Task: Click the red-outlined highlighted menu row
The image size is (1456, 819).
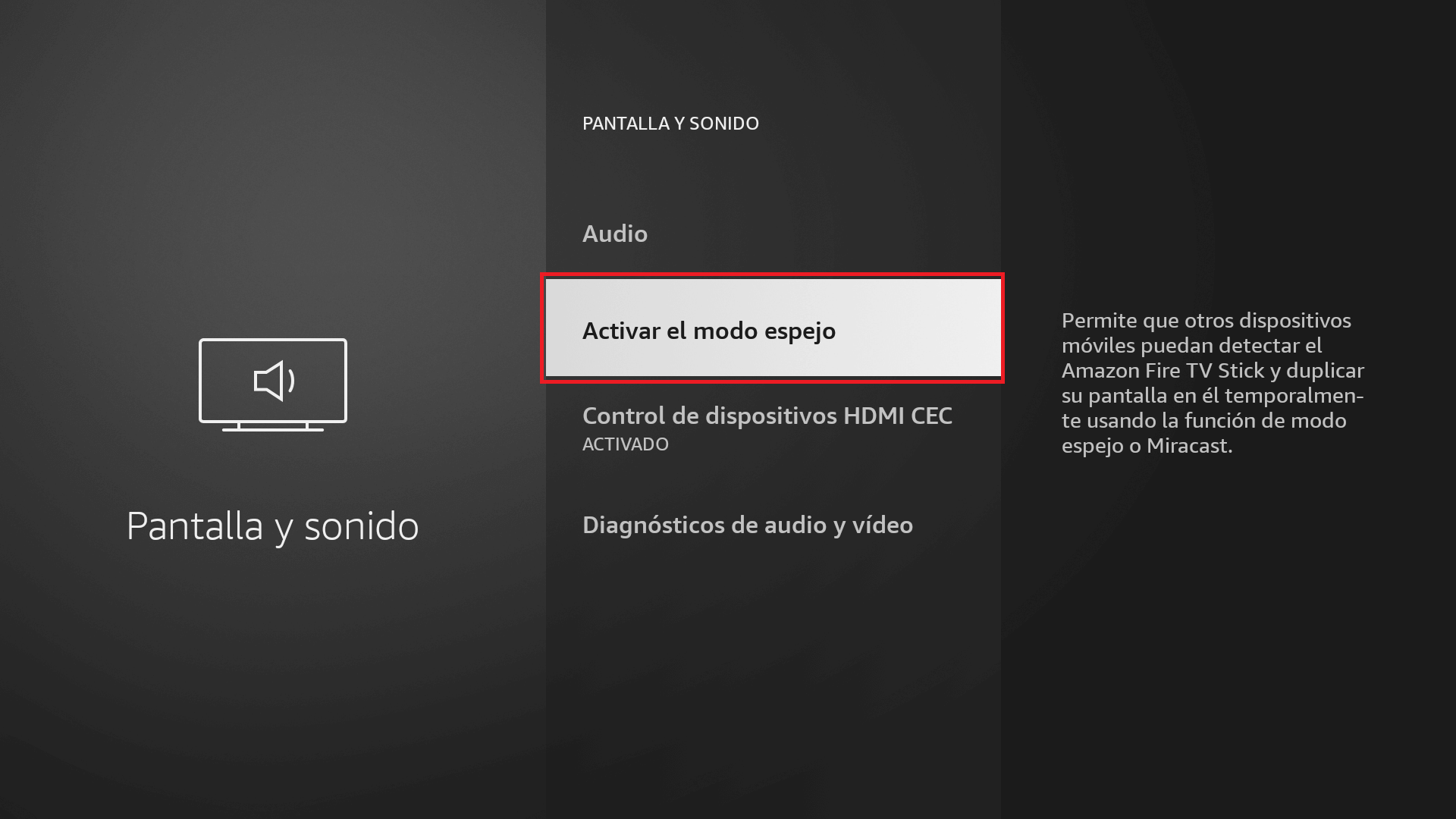Action: coord(772,328)
